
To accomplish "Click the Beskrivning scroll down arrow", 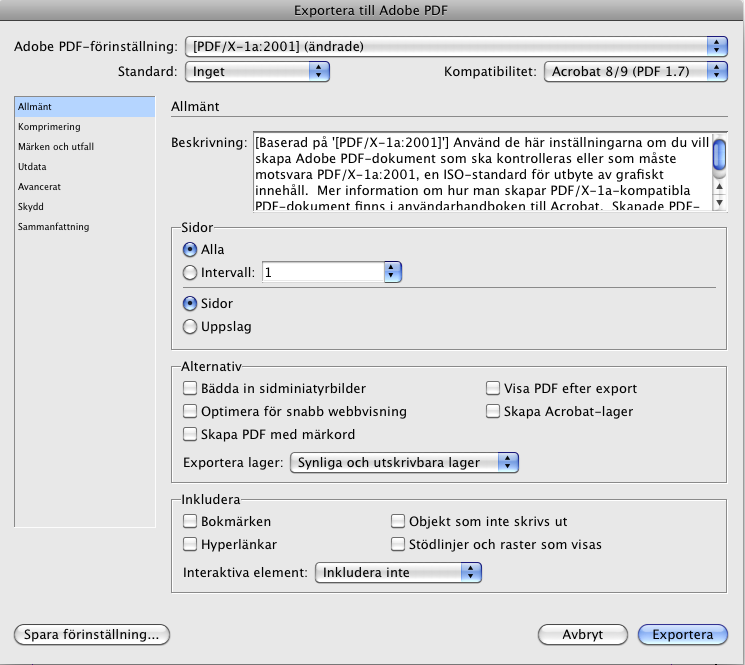I will click(720, 202).
